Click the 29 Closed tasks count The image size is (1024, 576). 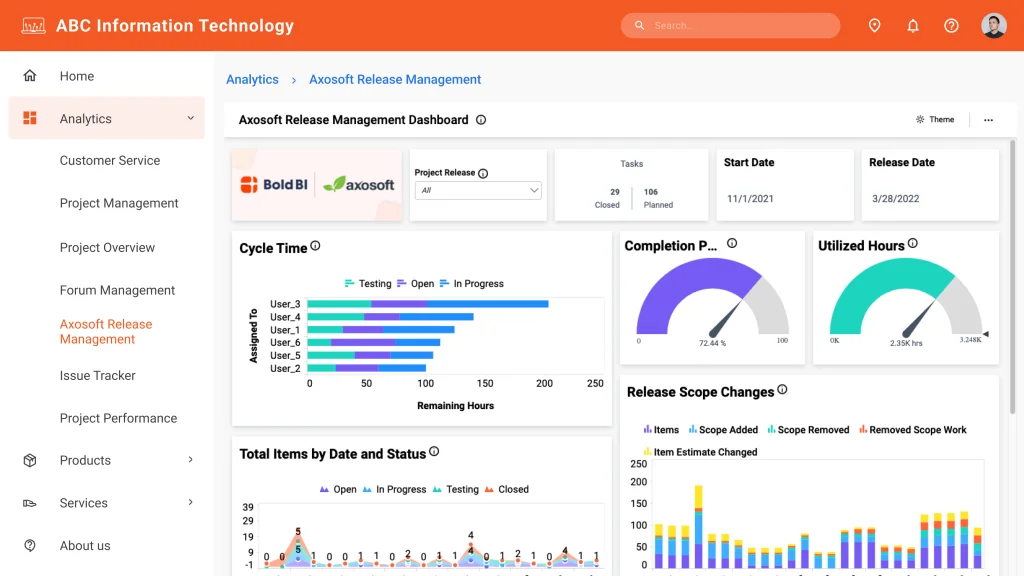click(607, 198)
